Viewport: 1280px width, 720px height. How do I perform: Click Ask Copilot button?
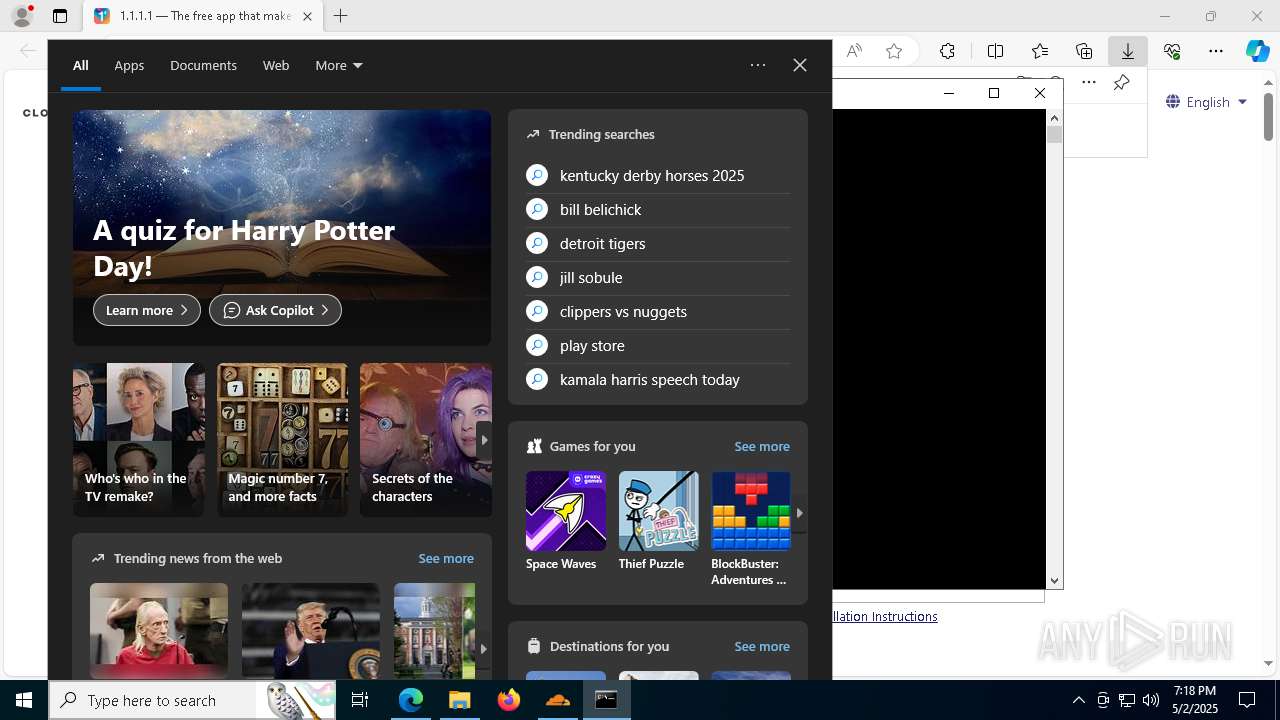275,310
